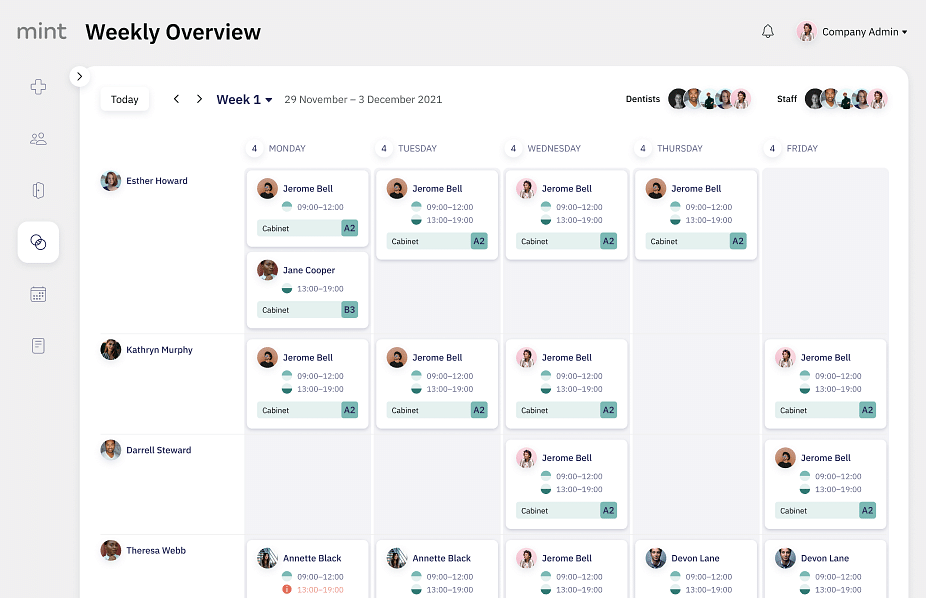The image size is (926, 598).
Task: Go to the previous week arrow
Action: (x=177, y=99)
